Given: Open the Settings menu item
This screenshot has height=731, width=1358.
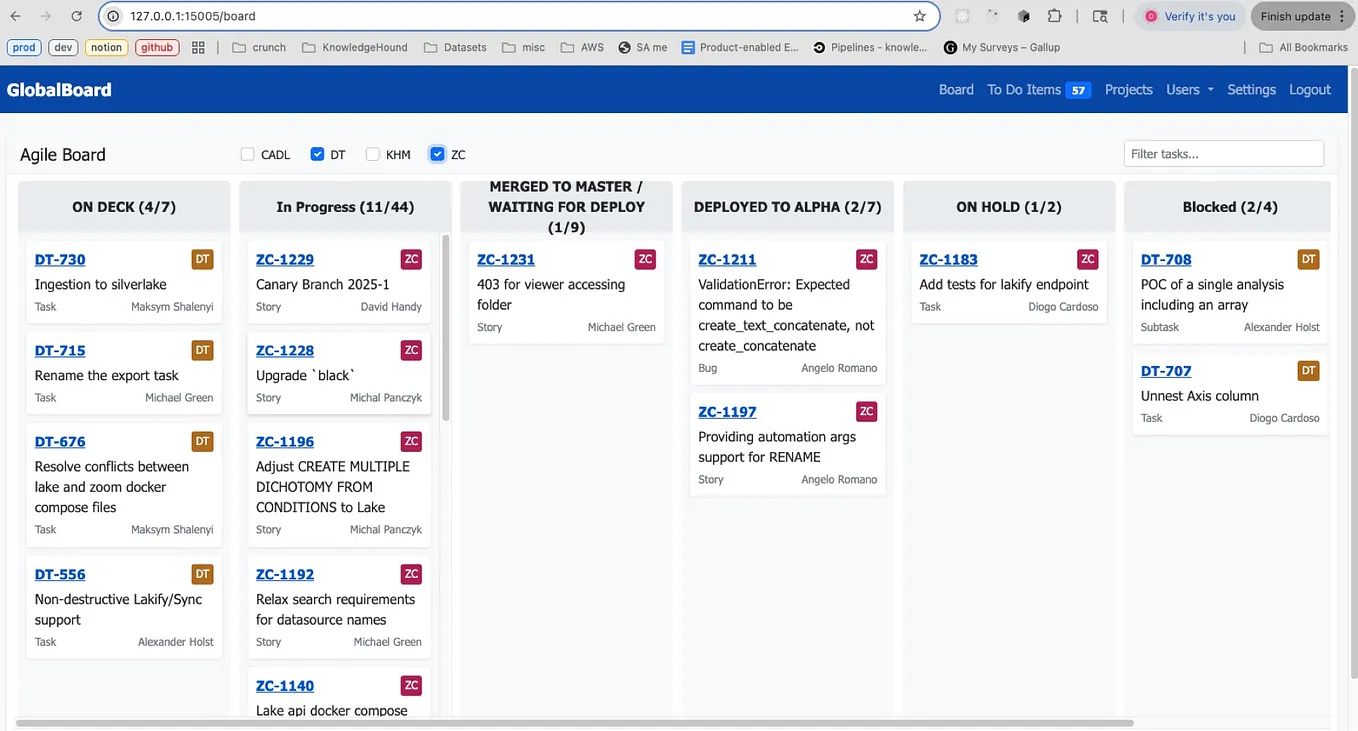Looking at the screenshot, I should click(x=1251, y=89).
